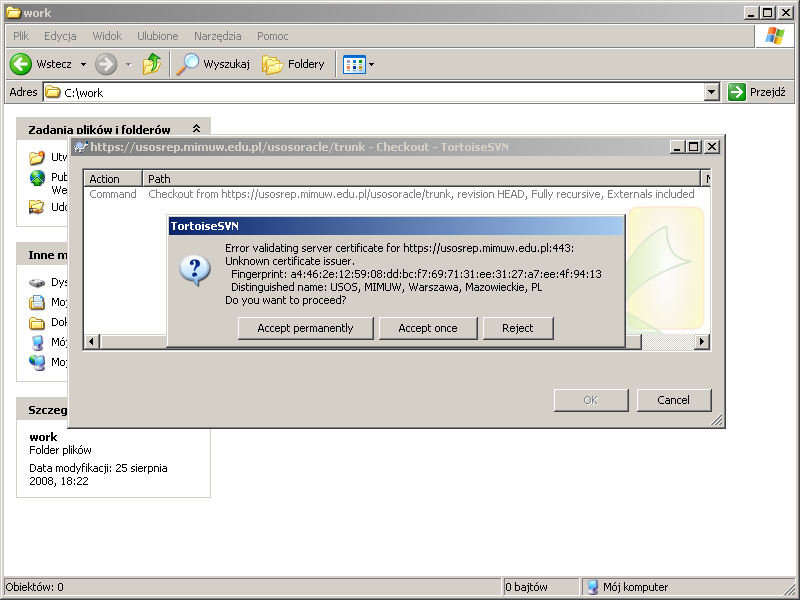Click 'Folder plików' in details panel
Viewport: 800px width, 600px height.
point(60,450)
